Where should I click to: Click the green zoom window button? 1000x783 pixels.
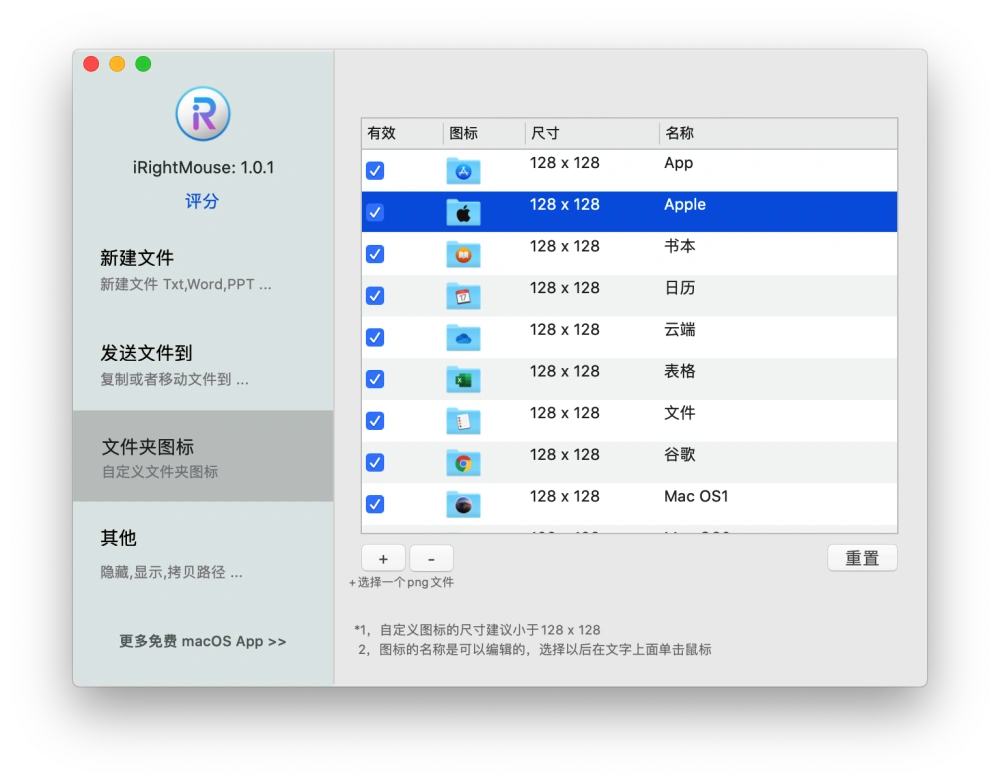143,64
